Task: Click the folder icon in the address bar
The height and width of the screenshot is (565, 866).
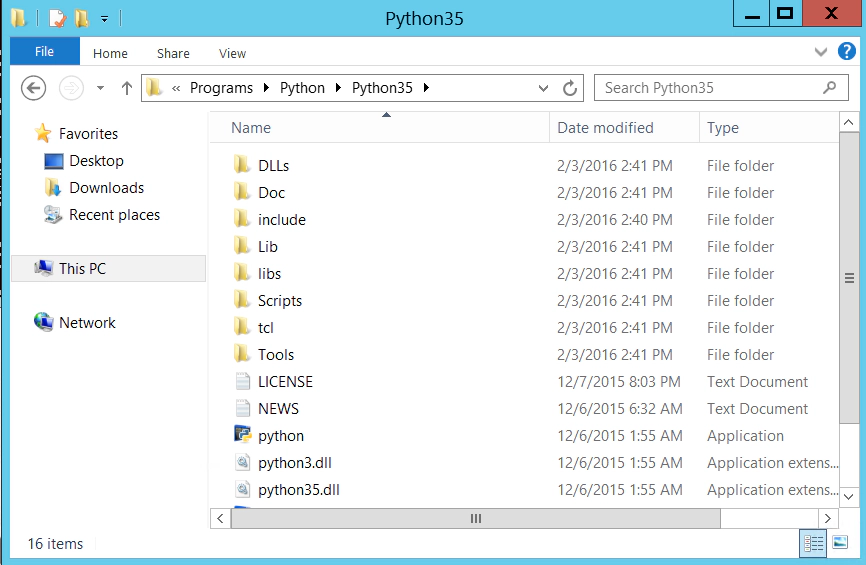Action: 154,88
